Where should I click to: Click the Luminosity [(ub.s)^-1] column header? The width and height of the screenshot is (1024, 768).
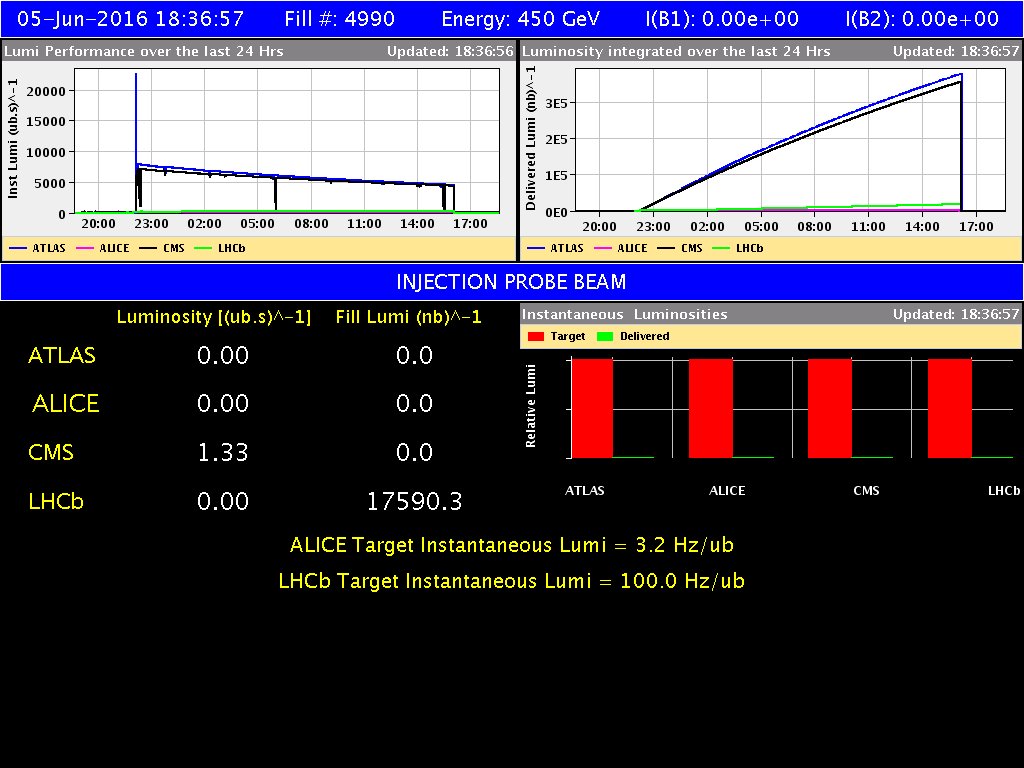(x=214, y=317)
